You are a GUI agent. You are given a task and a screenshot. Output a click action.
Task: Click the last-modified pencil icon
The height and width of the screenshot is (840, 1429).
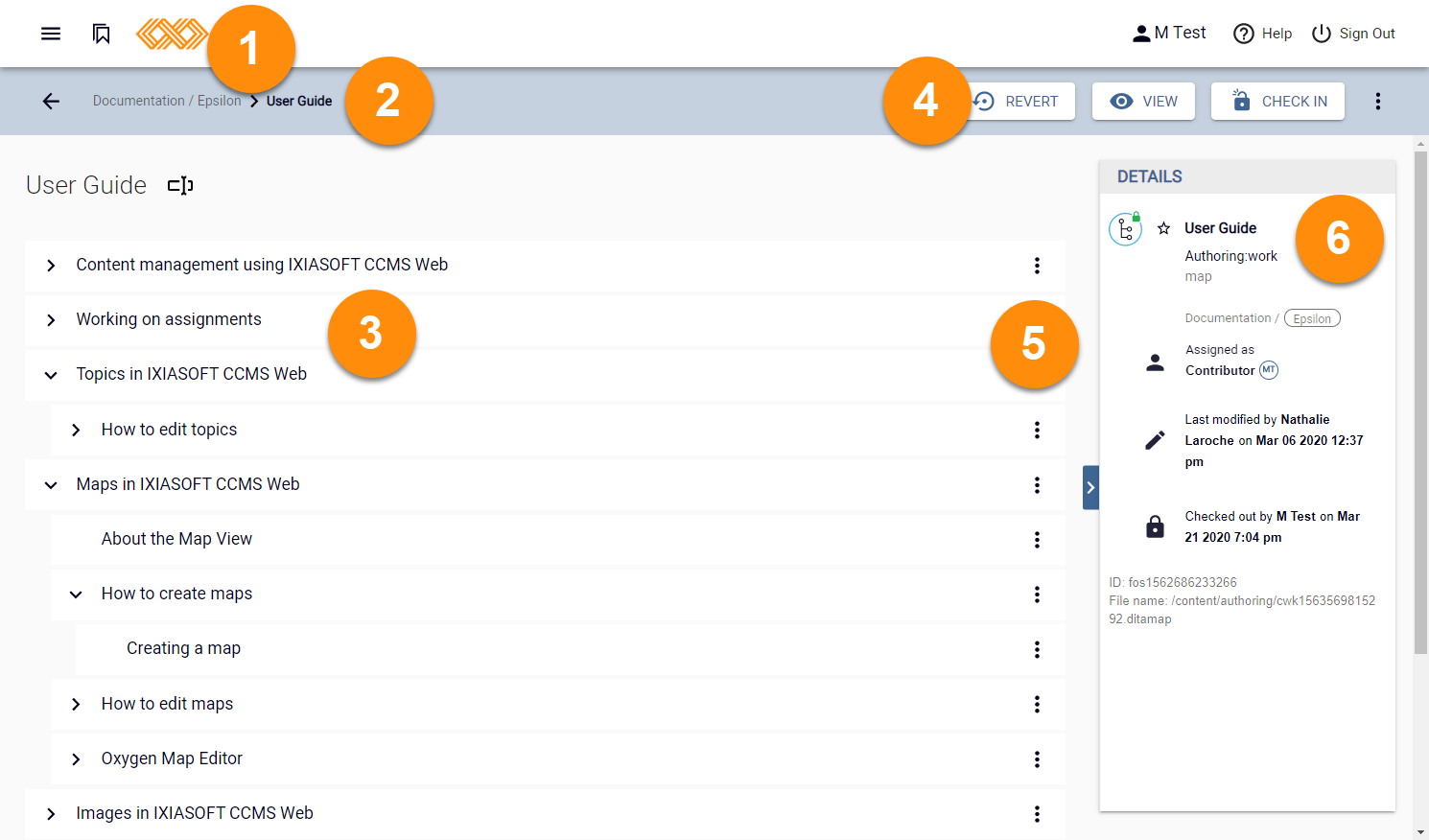click(1155, 440)
